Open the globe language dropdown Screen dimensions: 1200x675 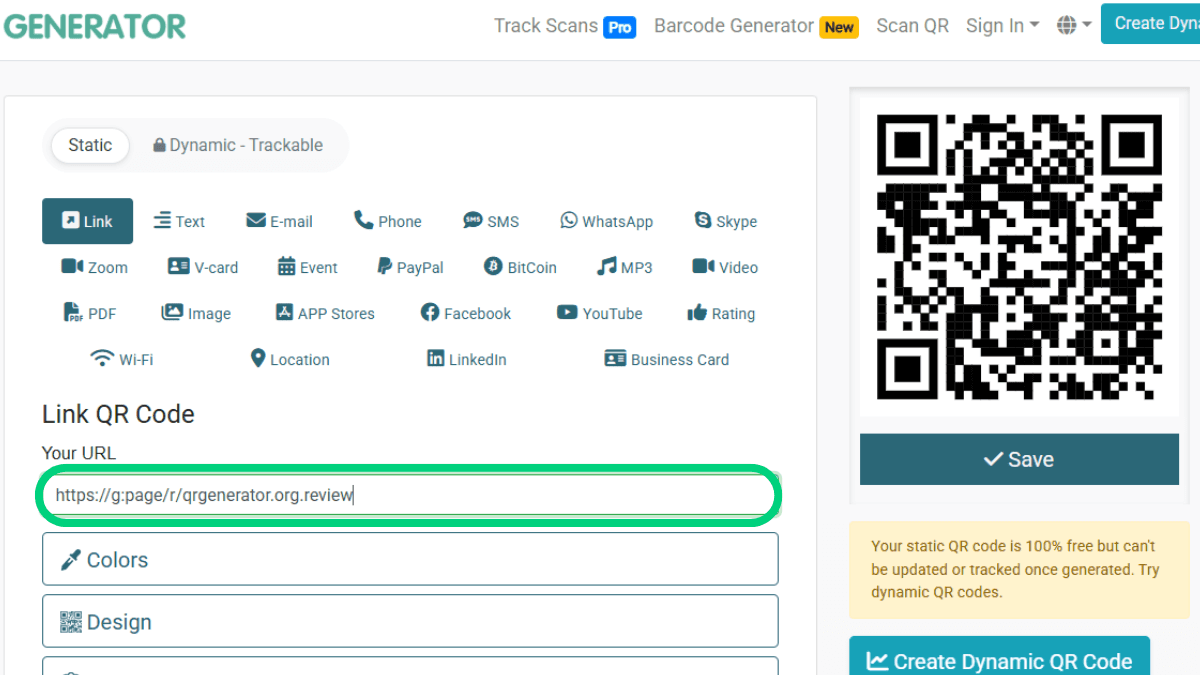1074,26
